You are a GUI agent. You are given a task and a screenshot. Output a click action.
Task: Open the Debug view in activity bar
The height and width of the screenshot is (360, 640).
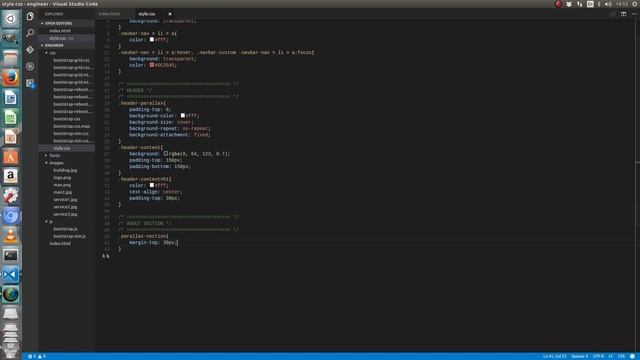pos(30,66)
